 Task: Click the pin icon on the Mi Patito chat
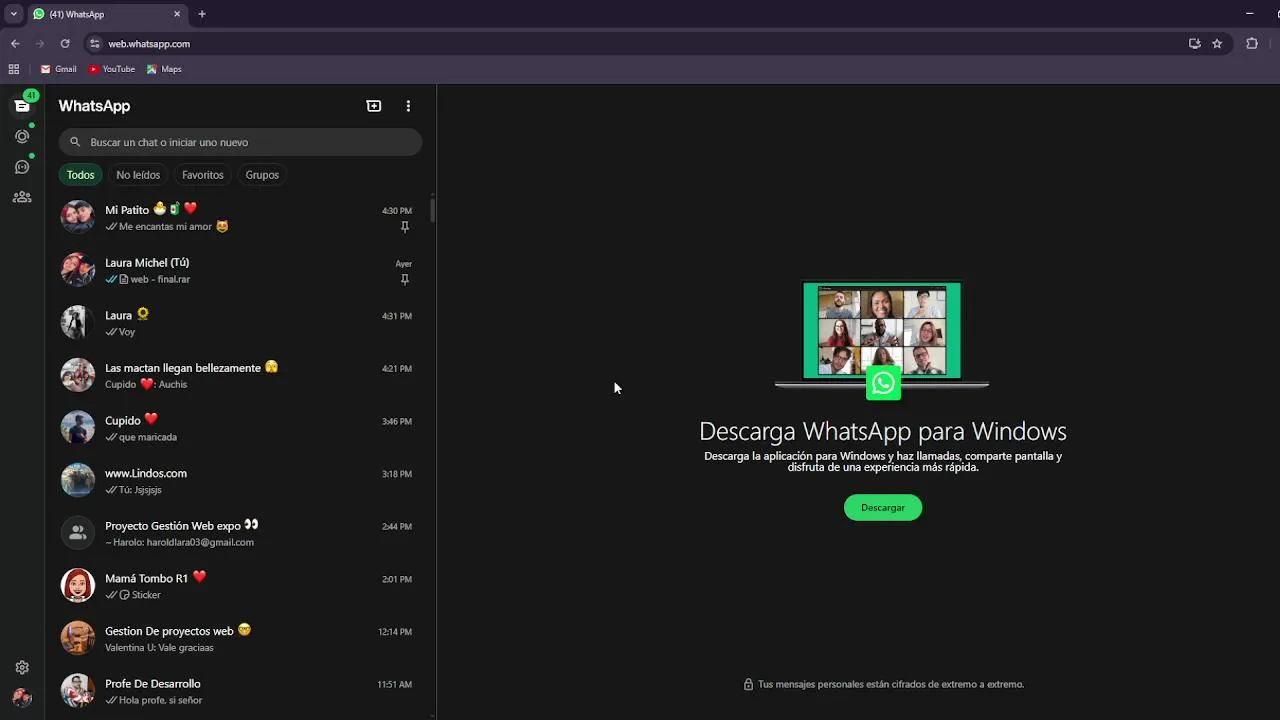(404, 227)
